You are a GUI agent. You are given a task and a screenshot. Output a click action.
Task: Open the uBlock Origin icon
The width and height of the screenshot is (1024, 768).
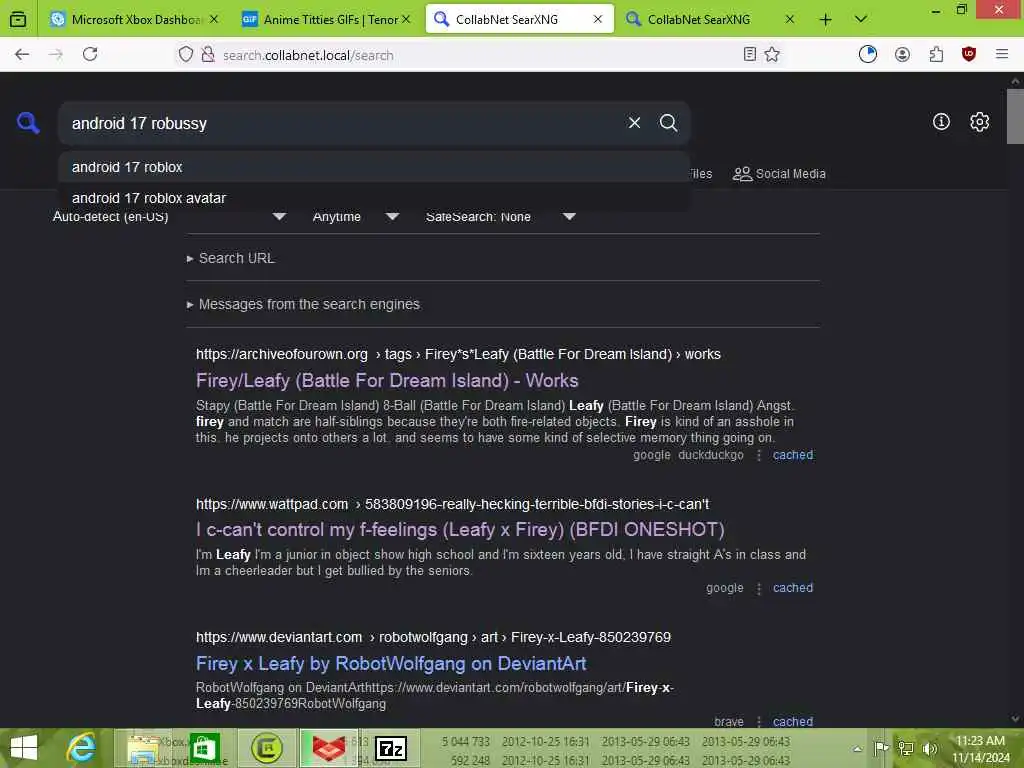tap(969, 54)
